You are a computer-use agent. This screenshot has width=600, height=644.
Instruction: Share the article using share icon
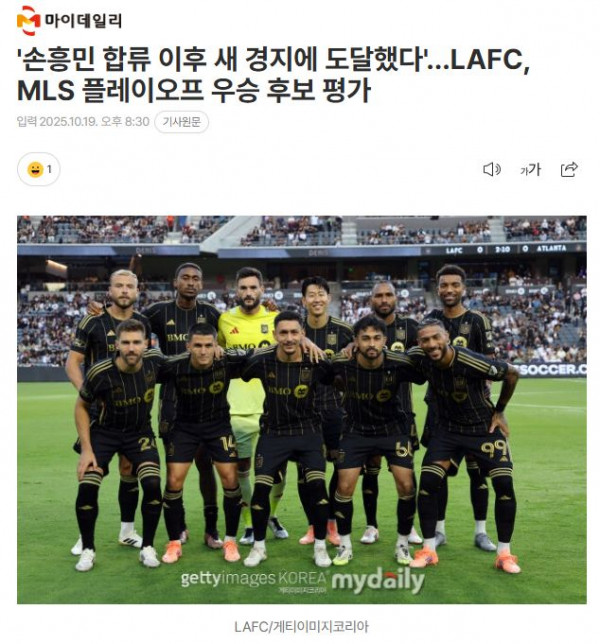pyautogui.click(x=569, y=169)
